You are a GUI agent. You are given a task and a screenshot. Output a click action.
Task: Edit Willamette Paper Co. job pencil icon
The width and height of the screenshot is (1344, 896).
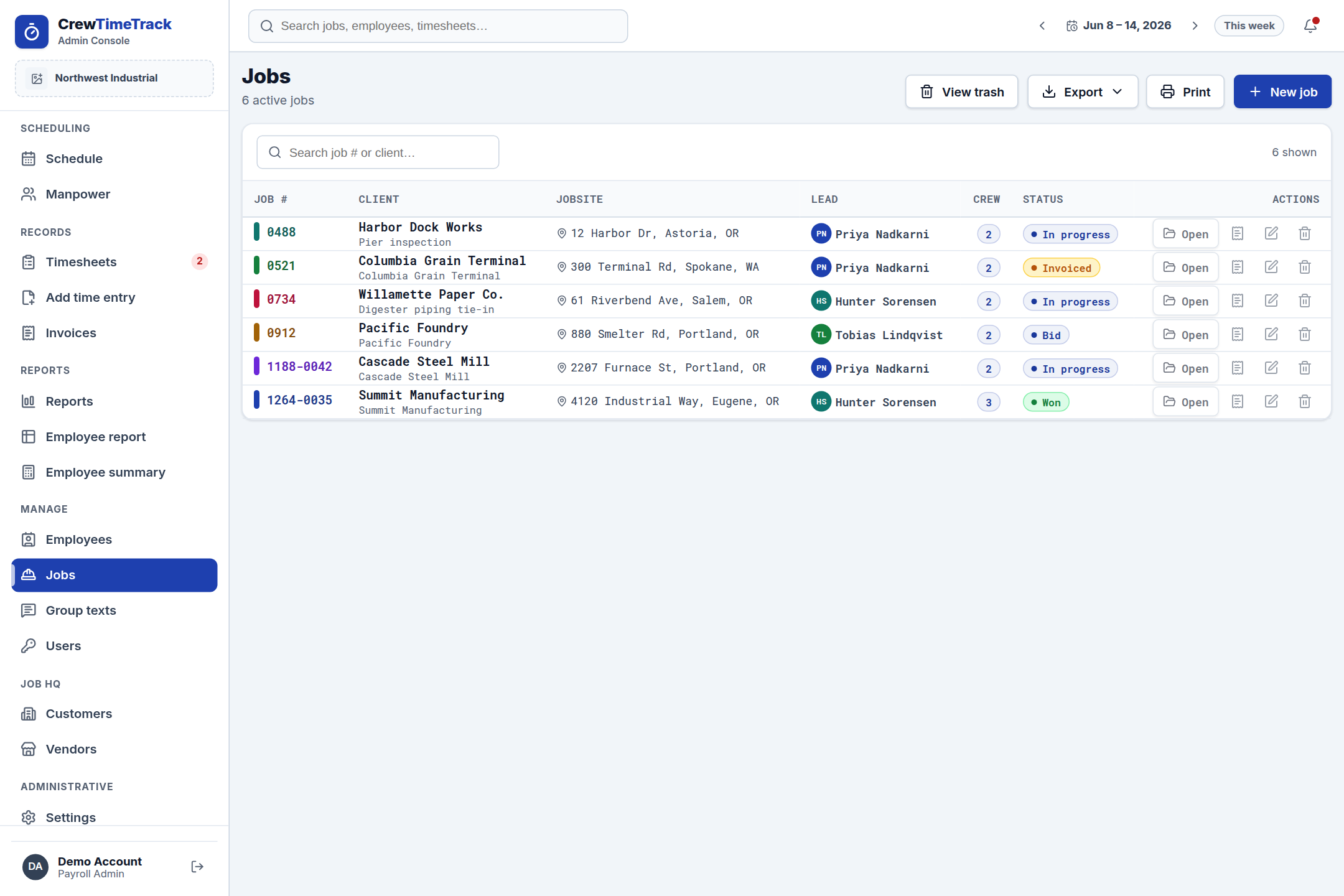click(x=1271, y=301)
